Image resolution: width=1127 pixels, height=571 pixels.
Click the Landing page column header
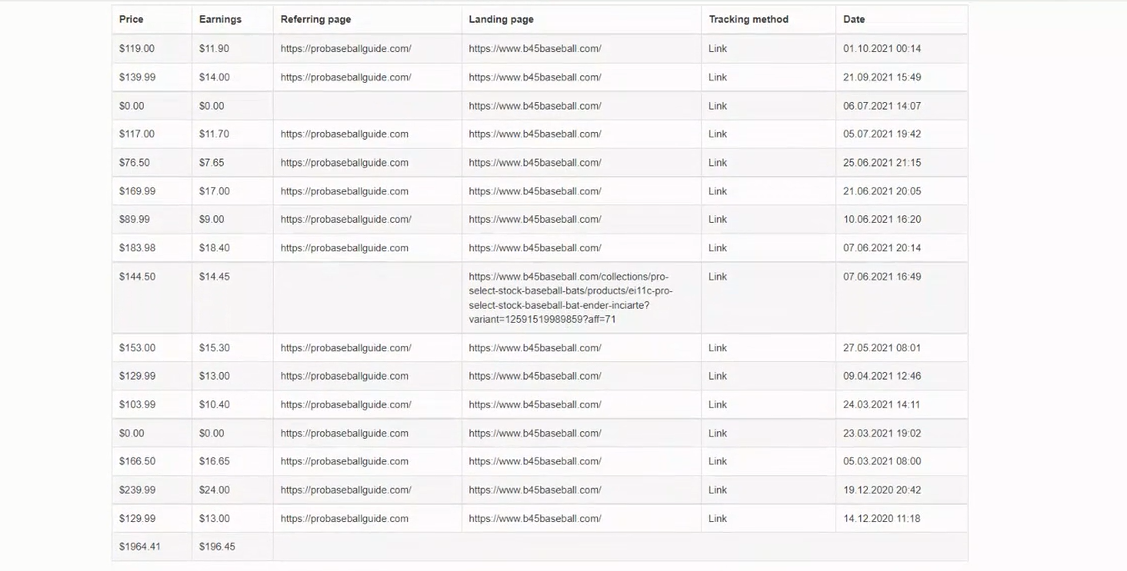501,19
